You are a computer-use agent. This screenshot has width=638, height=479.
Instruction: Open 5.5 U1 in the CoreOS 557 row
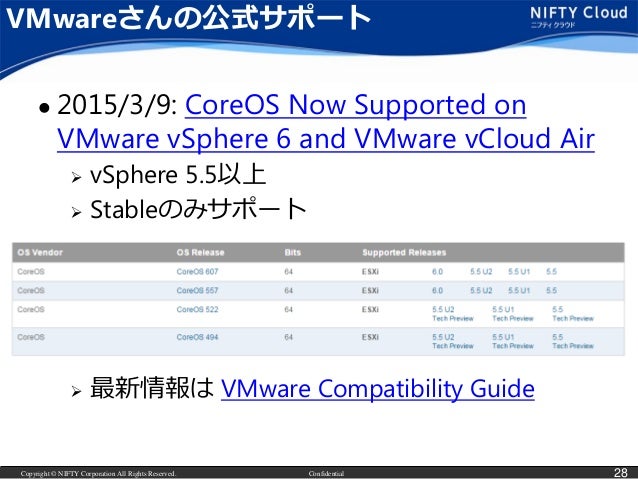[519, 291]
